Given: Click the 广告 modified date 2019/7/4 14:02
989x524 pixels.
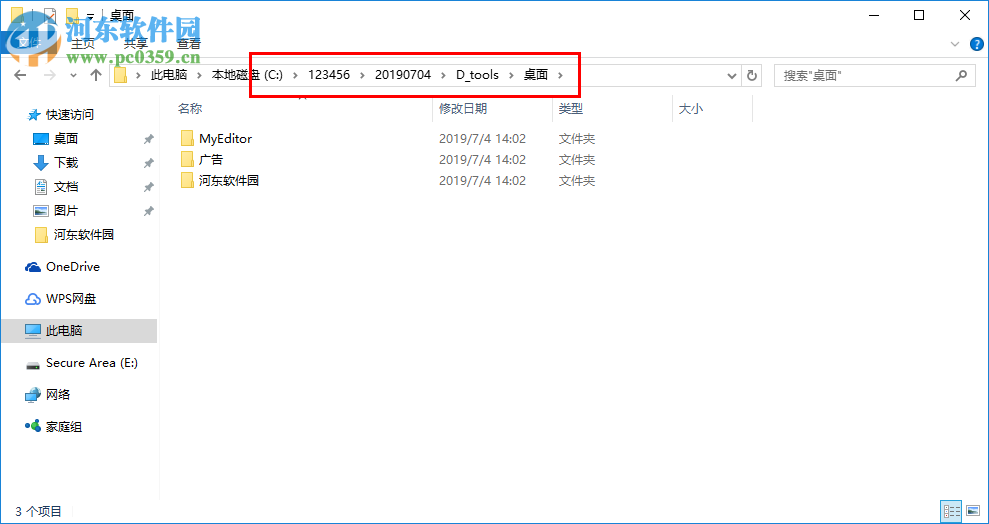Looking at the screenshot, I should [483, 160].
